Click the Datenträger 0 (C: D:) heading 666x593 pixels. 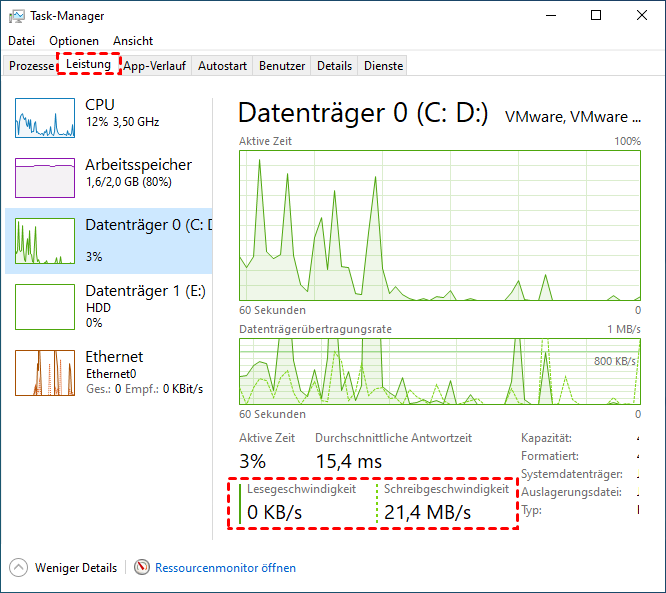click(x=363, y=113)
